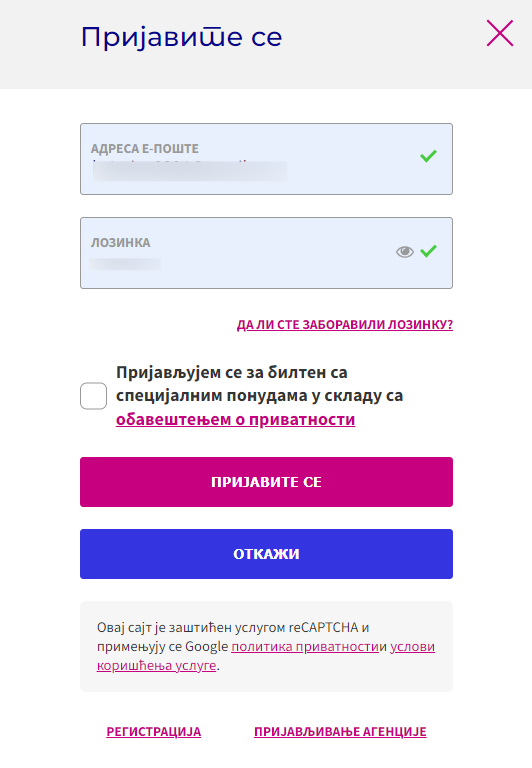Open the ПРИЈАВЉИВАЊЕ АГЕНЦИЈЕ link

(x=340, y=732)
